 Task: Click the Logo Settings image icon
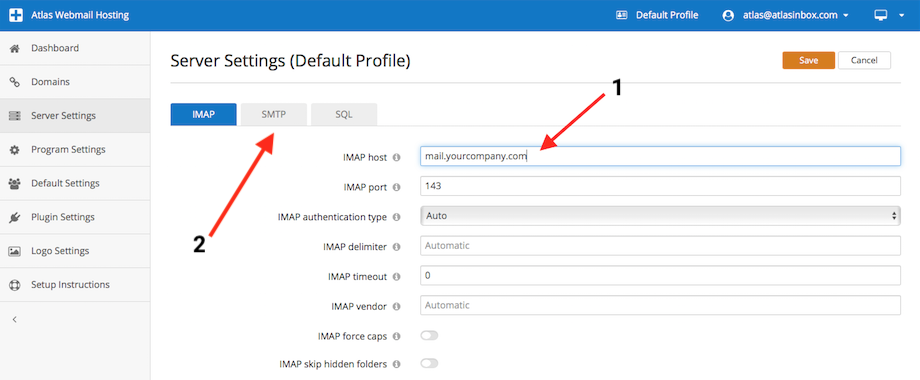click(x=15, y=251)
